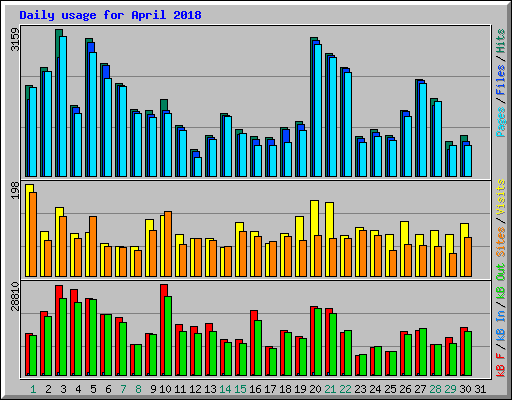Click the green kB Out bar for day 10

[x=168, y=336]
